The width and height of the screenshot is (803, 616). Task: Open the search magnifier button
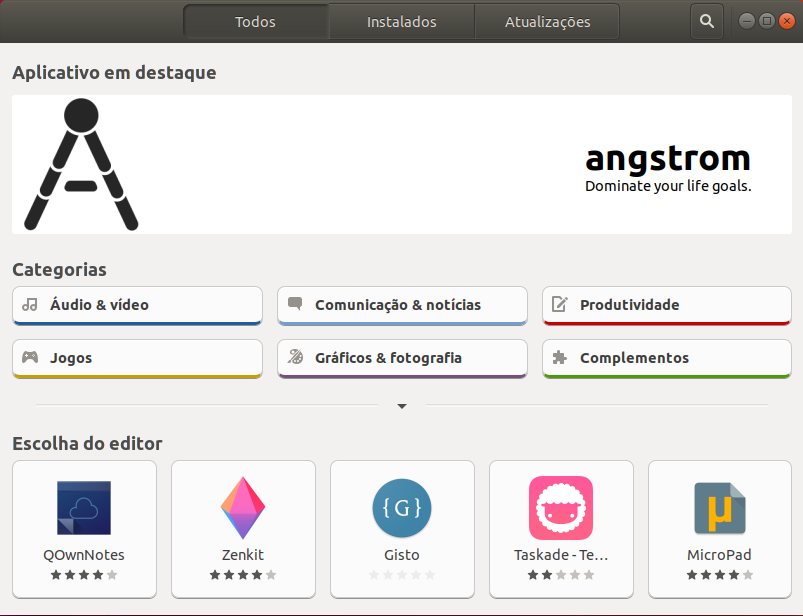707,22
